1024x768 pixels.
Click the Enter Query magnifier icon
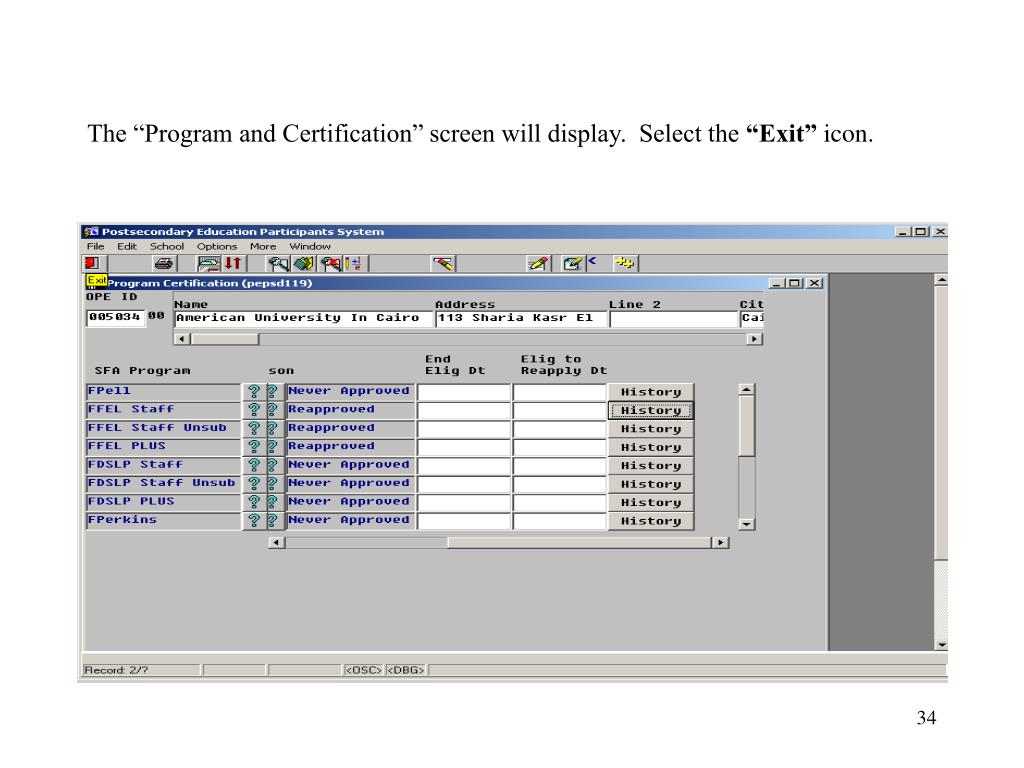coord(279,263)
